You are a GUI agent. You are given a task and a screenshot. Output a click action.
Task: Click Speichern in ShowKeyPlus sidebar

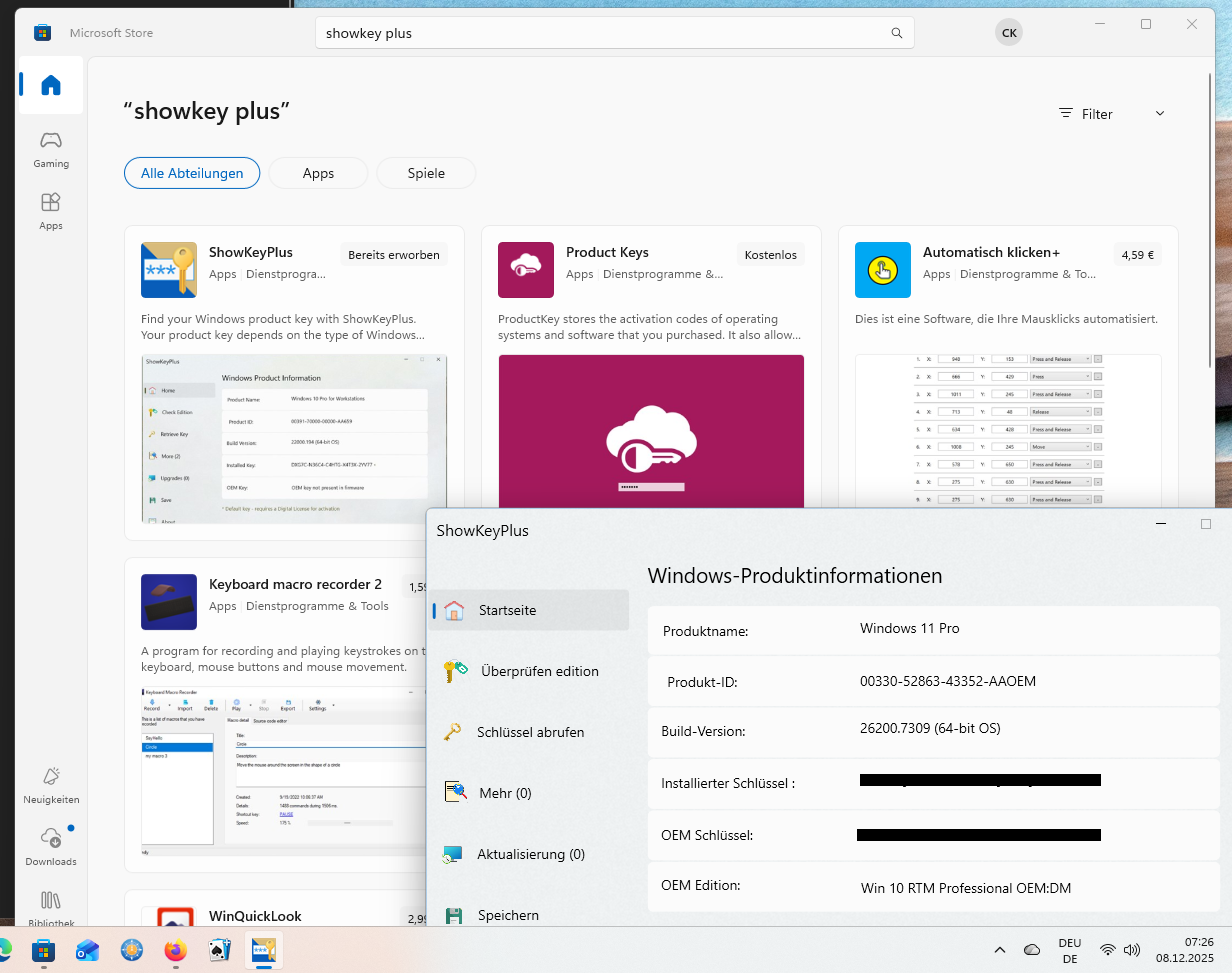(529, 915)
